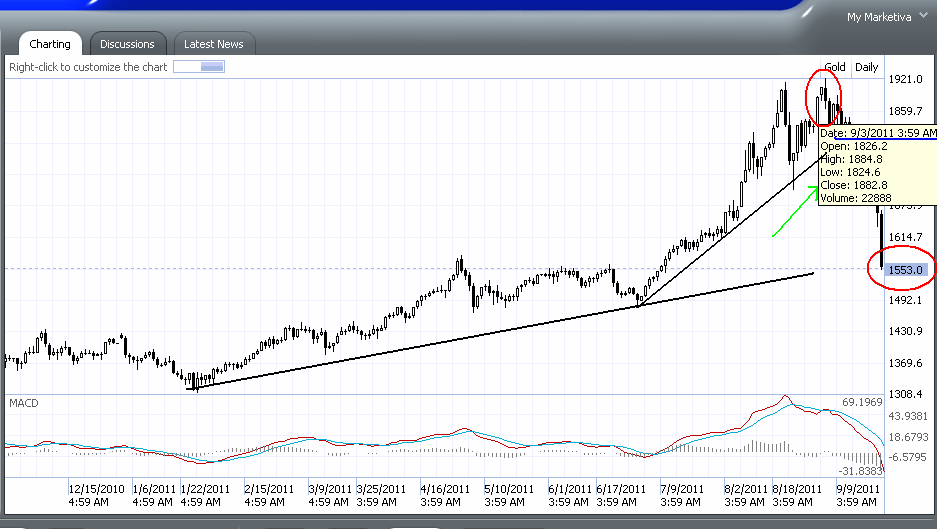Image resolution: width=937 pixels, height=529 pixels.
Task: Open the Discussions tab
Action: (127, 44)
